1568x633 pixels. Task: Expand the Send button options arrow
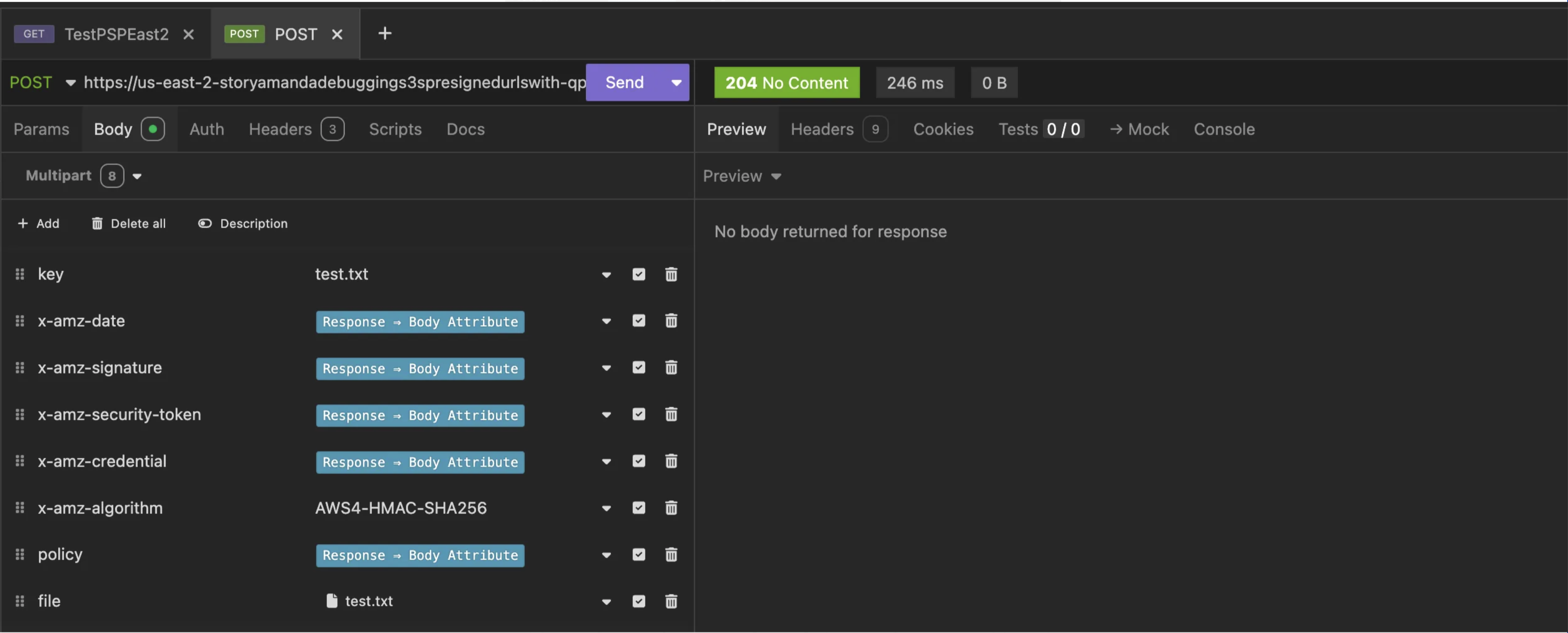click(676, 82)
